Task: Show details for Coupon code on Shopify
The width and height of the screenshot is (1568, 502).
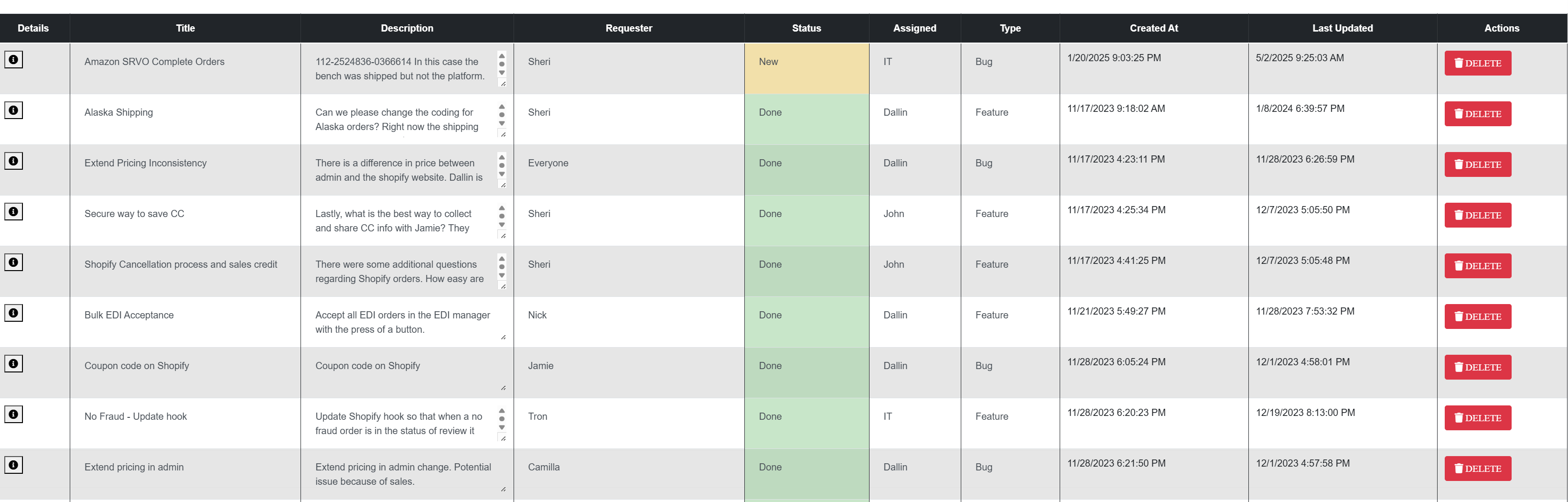Action: (13, 364)
